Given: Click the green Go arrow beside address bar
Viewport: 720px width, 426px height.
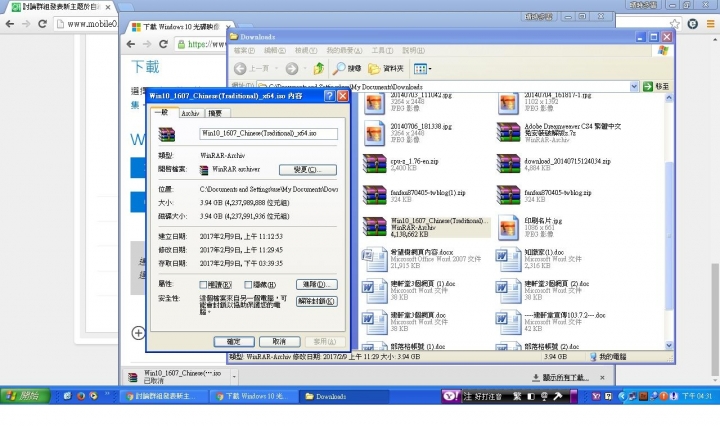Looking at the screenshot, I should pyautogui.click(x=648, y=86).
